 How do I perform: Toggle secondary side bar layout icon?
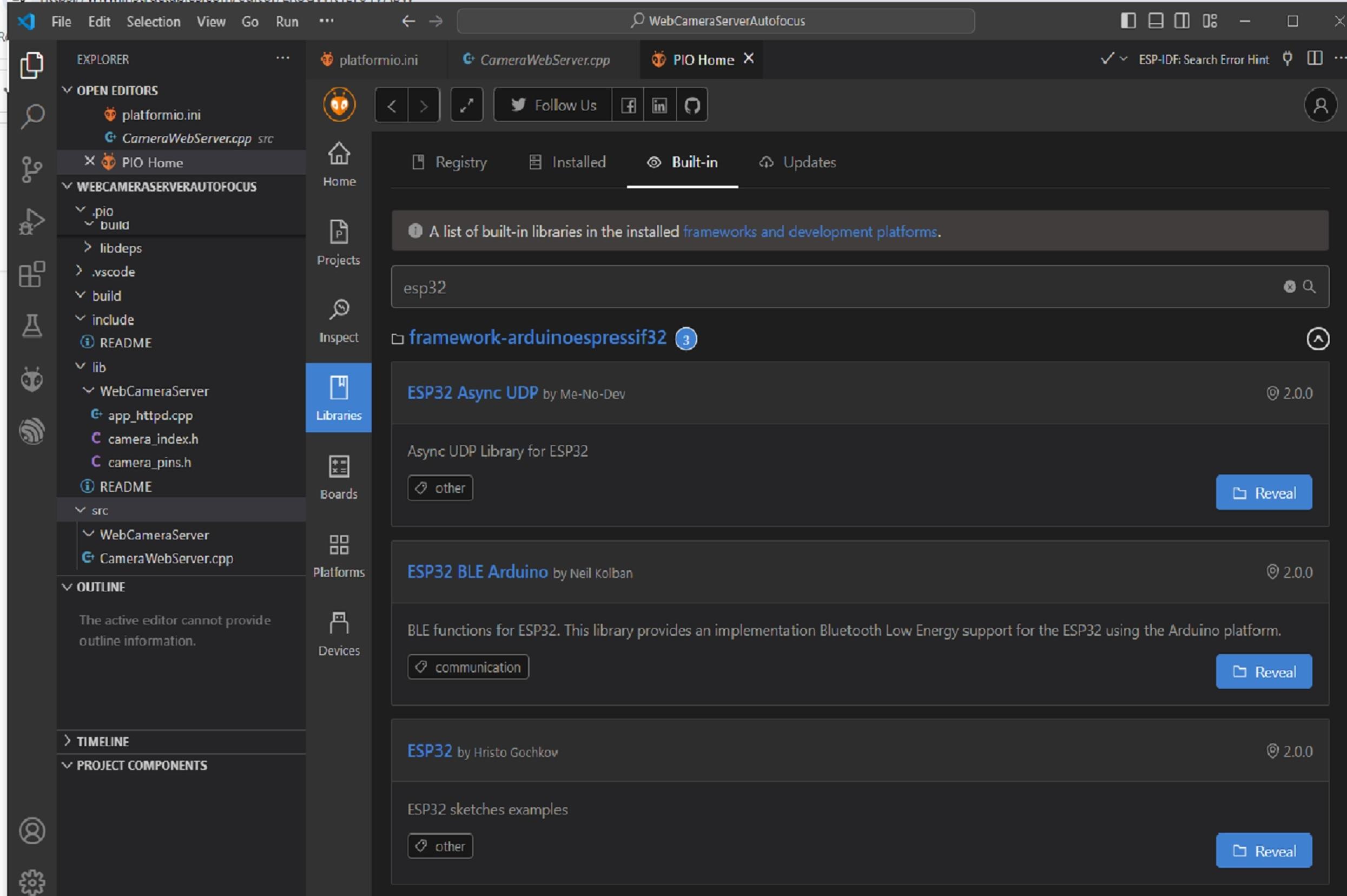point(1182,21)
